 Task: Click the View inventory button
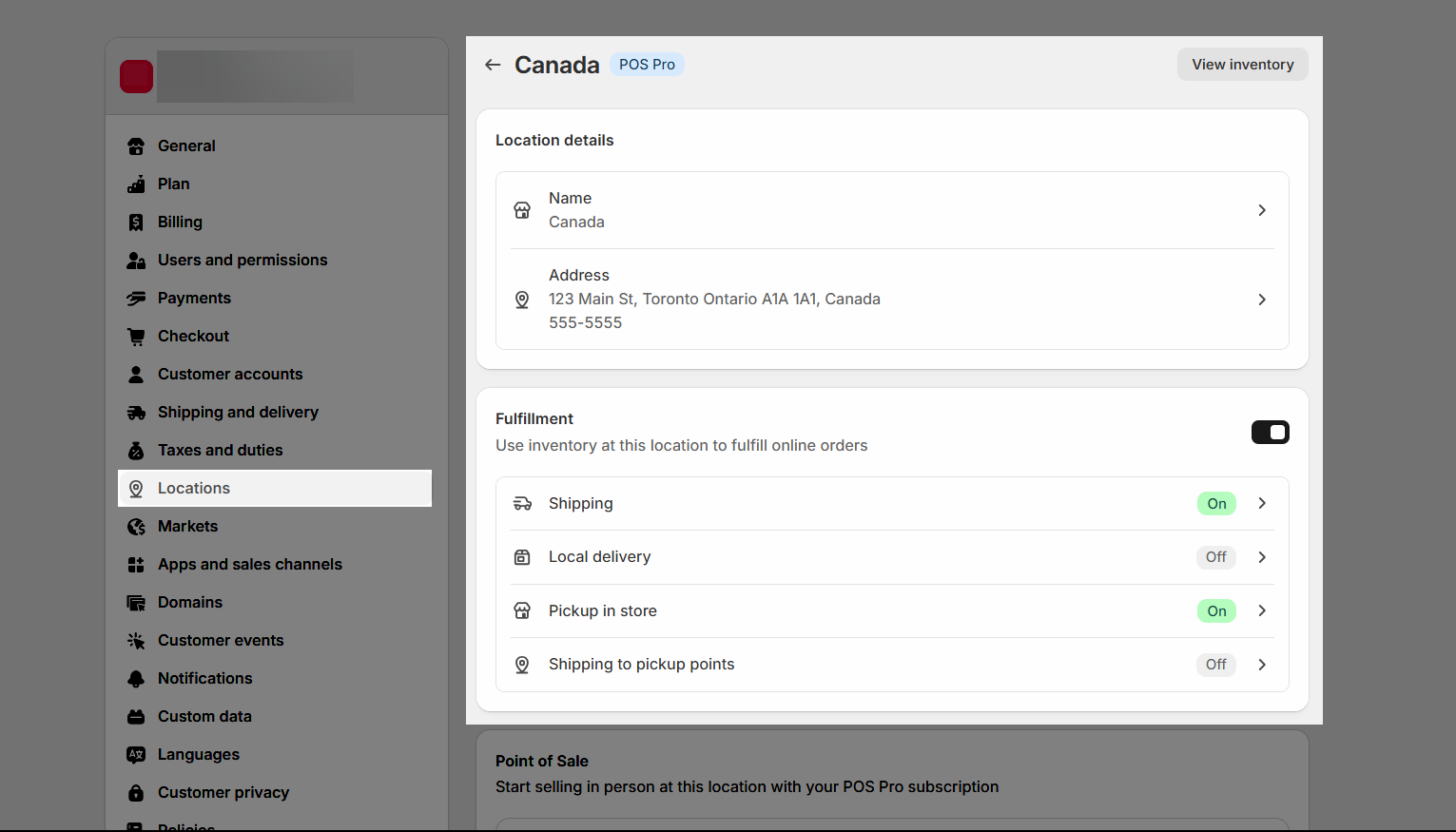1242,65
